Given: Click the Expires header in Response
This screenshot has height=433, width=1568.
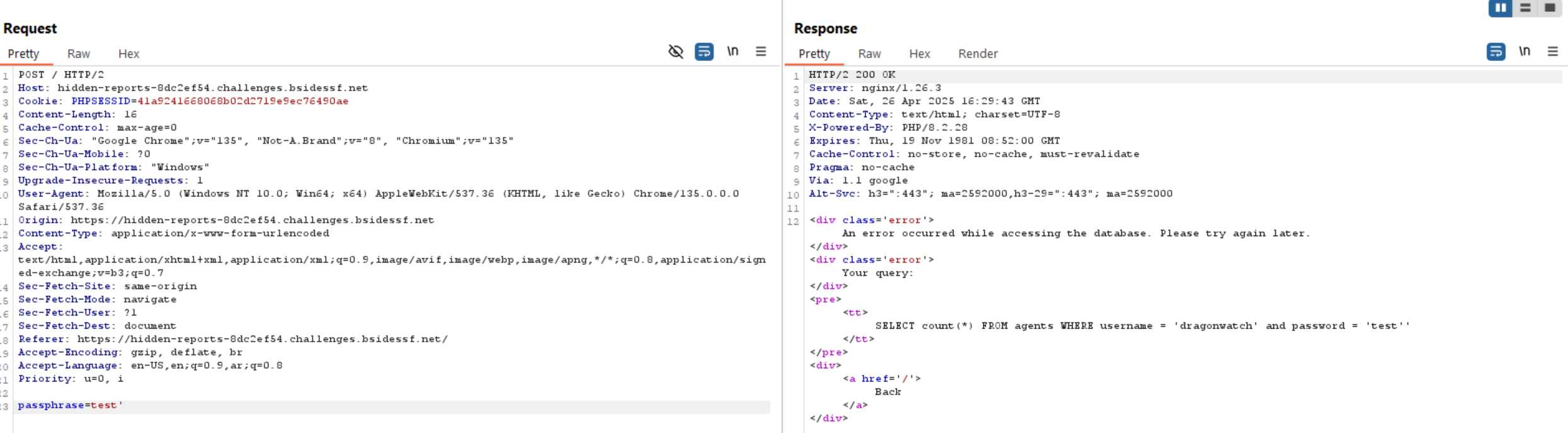Looking at the screenshot, I should pos(935,141).
